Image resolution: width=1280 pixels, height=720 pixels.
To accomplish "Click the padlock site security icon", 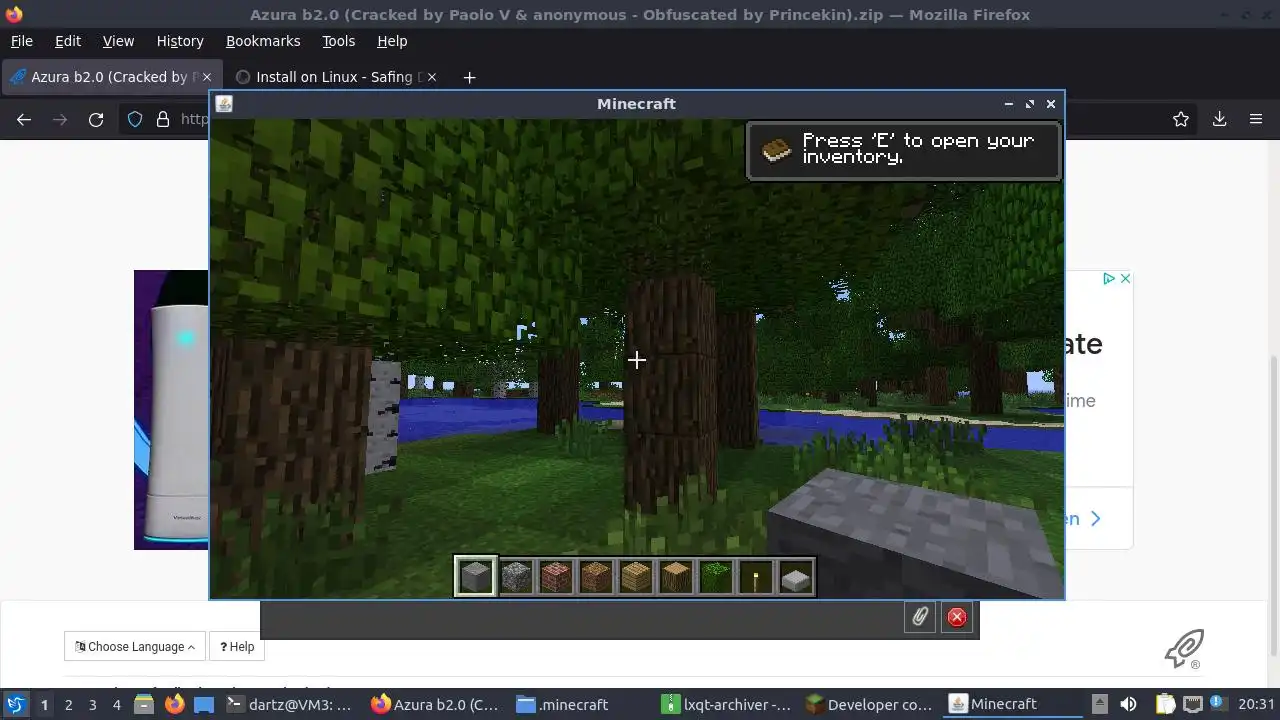I will [x=163, y=119].
